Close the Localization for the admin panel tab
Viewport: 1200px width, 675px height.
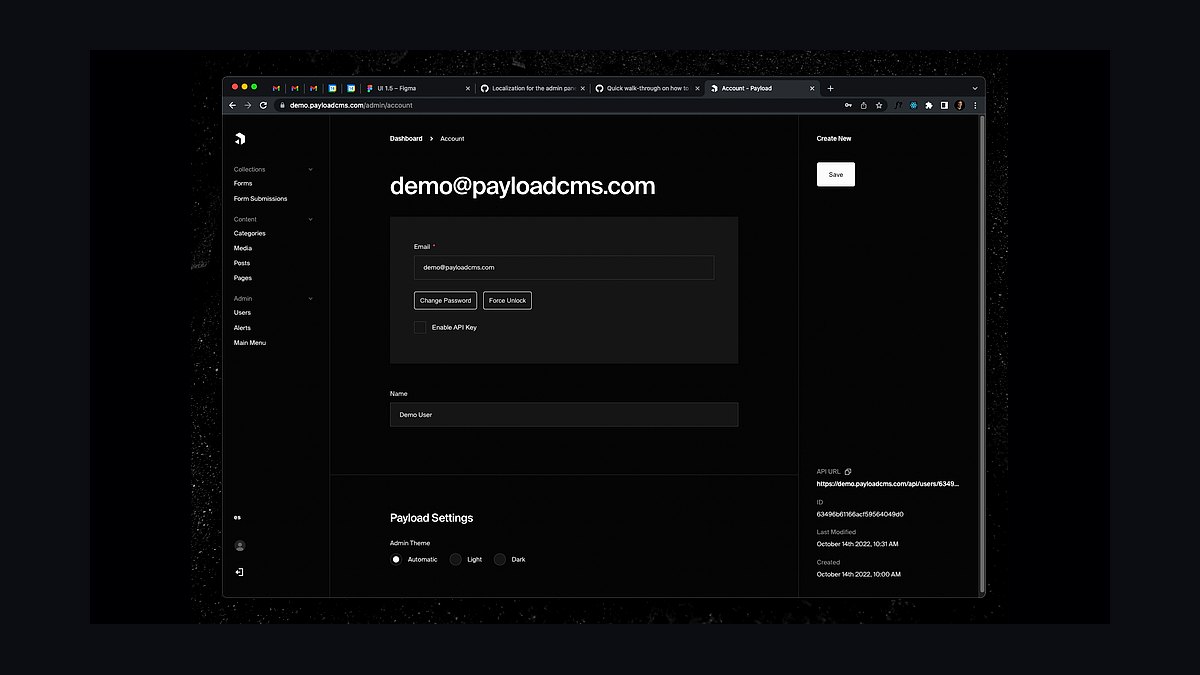point(582,88)
